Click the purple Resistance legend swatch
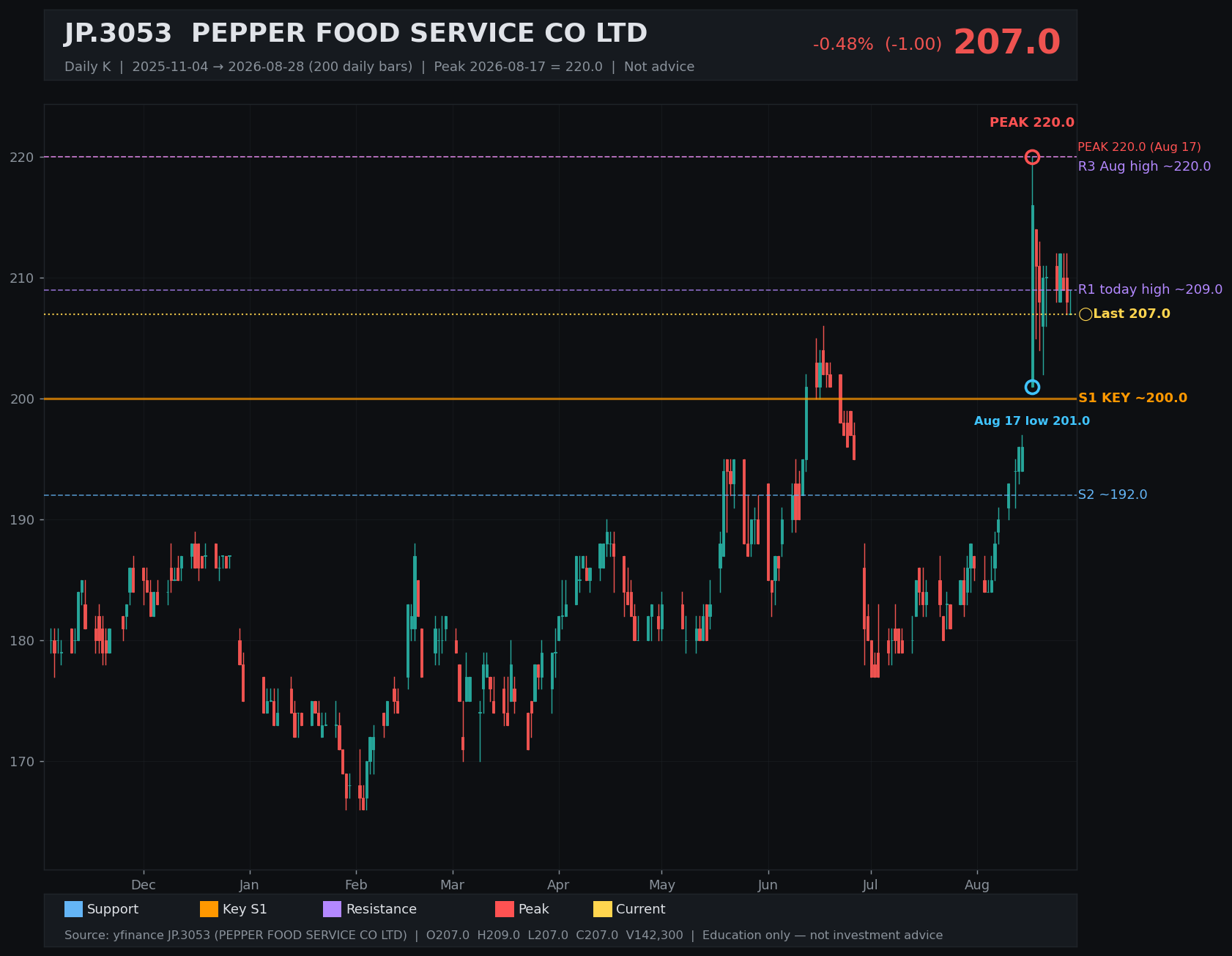This screenshot has height=956, width=1232. tap(332, 909)
